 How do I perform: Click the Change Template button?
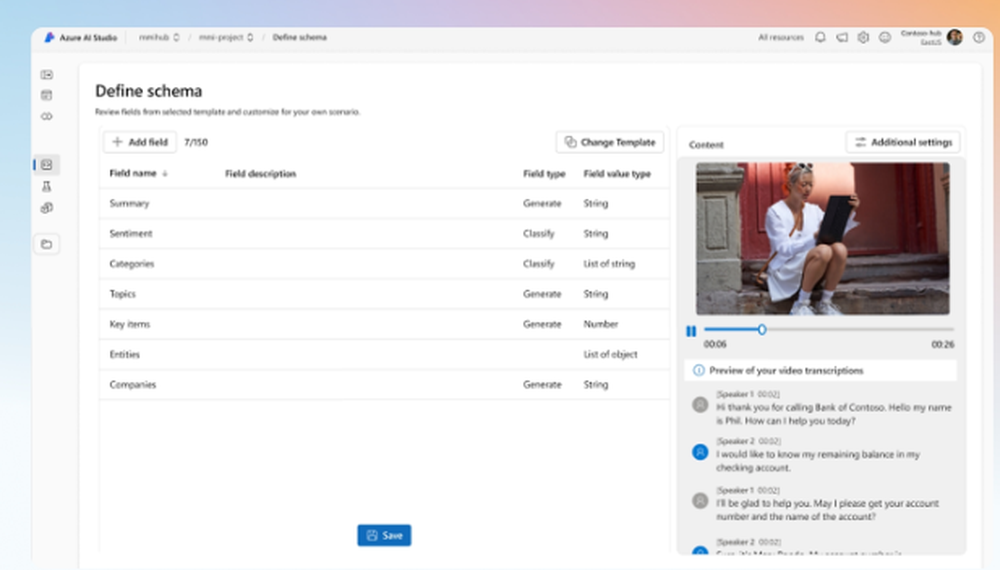pyautogui.click(x=610, y=142)
